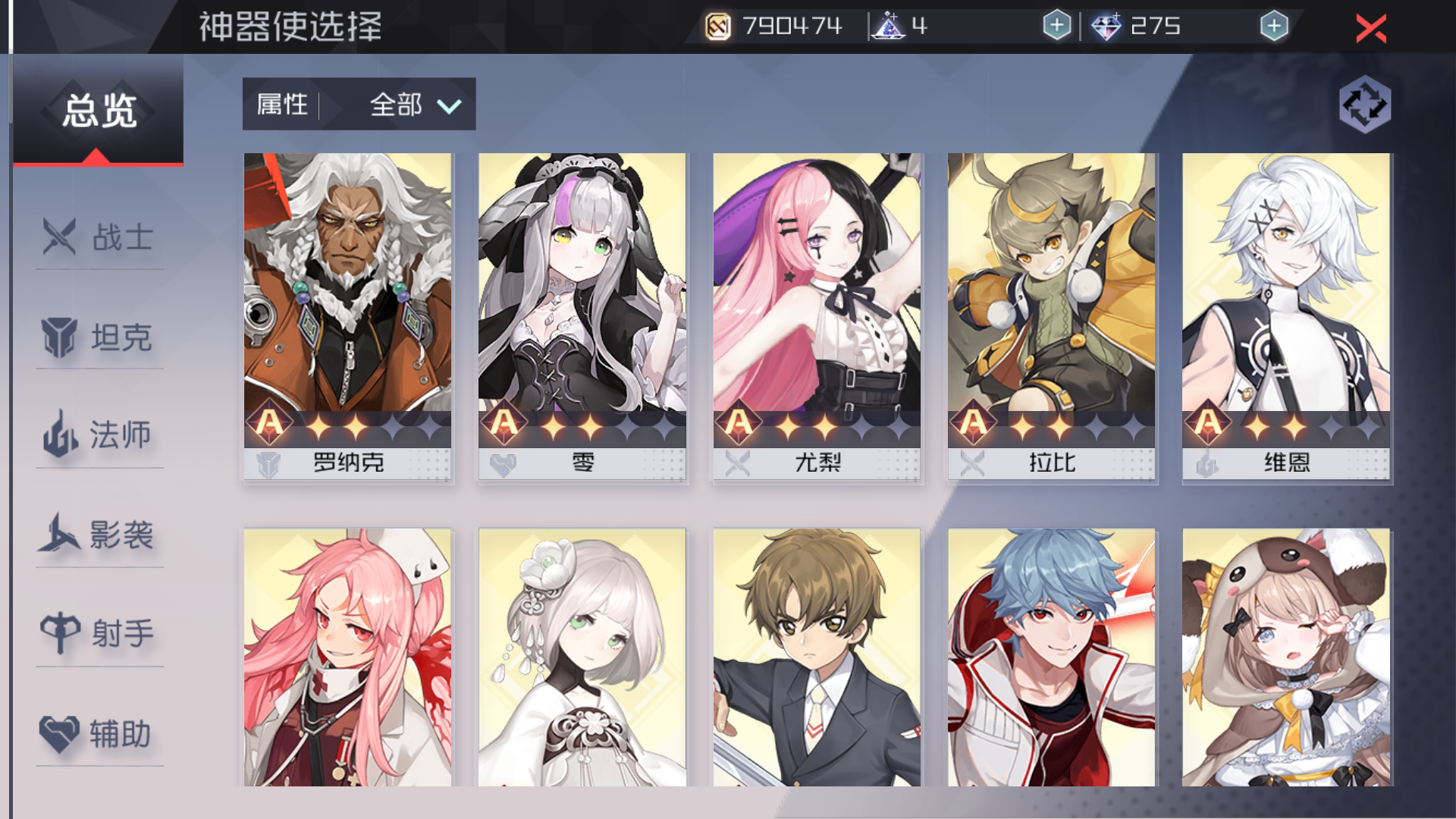The width and height of the screenshot is (1456, 819).
Task: Open the 属性 全部 attribute dropdown
Action: [359, 104]
